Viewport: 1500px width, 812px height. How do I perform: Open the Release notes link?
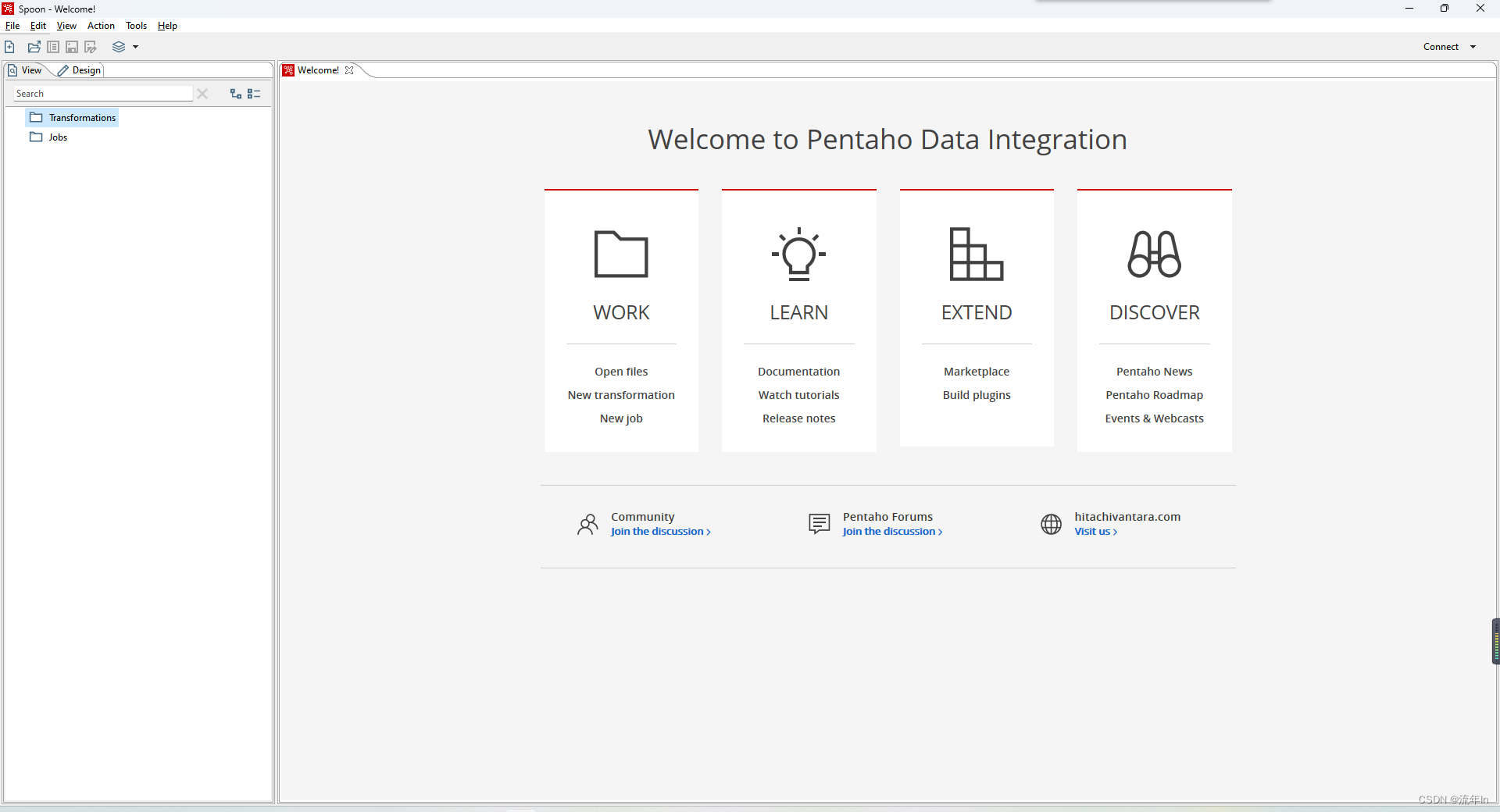(x=798, y=418)
